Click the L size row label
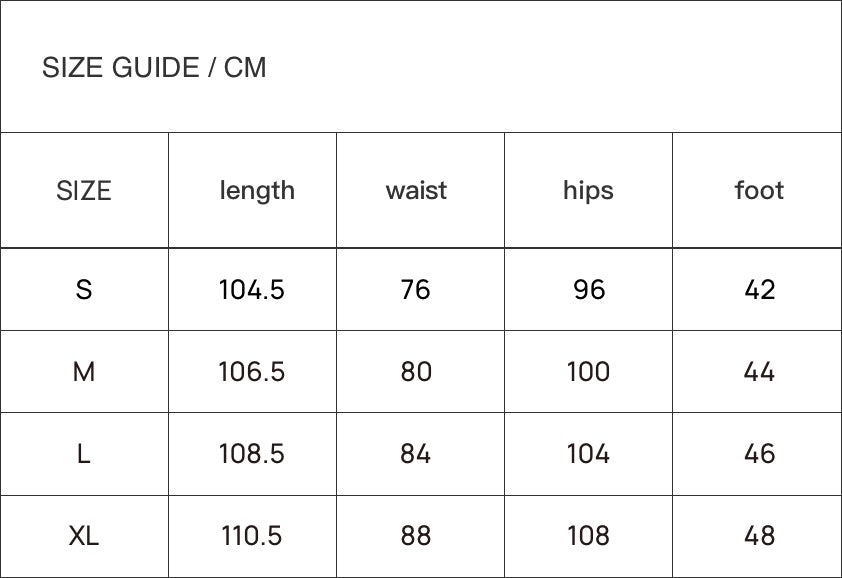This screenshot has height=578, width=842. (x=84, y=454)
